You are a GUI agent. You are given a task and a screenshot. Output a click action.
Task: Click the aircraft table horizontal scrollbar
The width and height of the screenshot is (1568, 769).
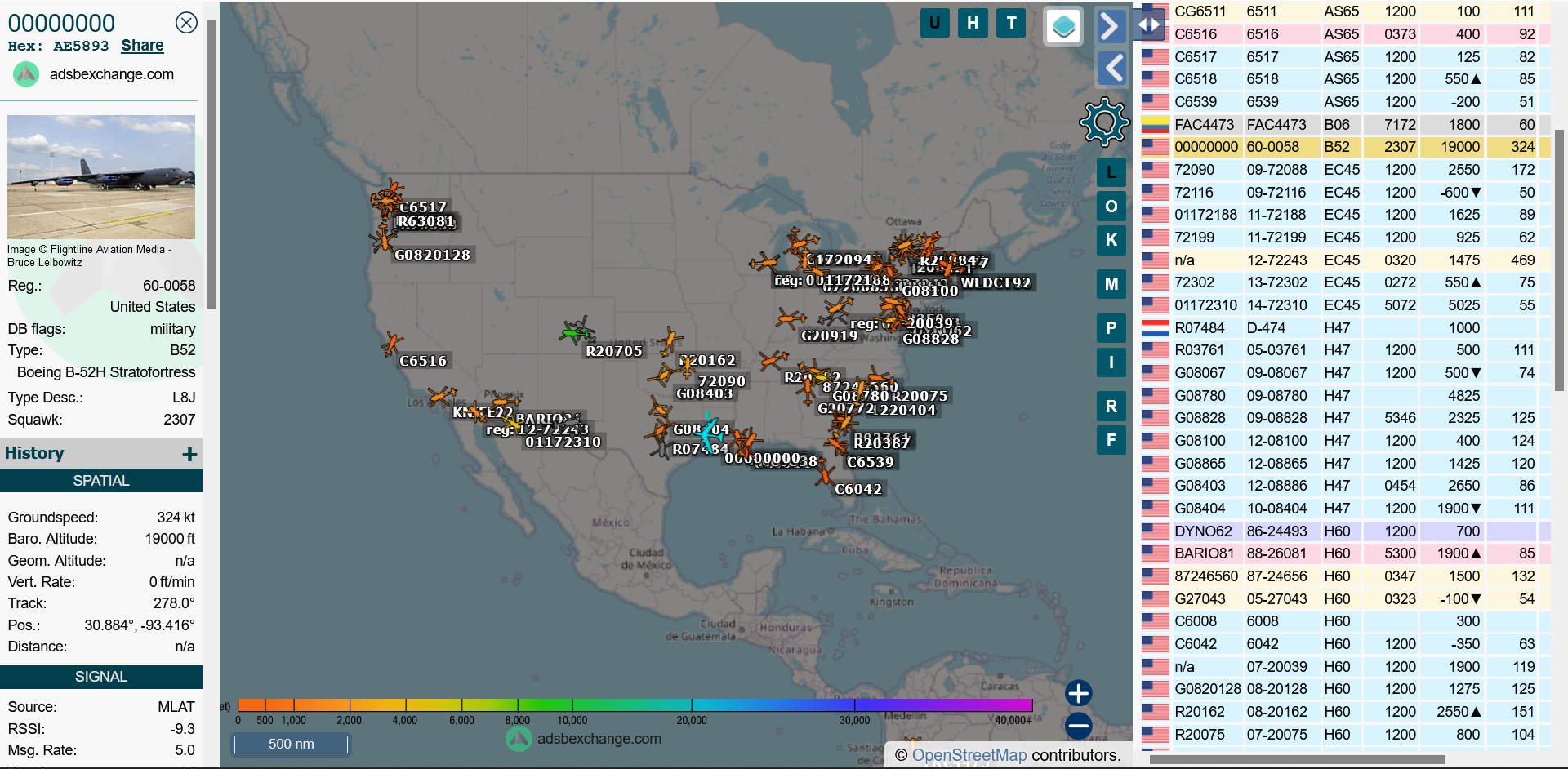tap(1297, 759)
